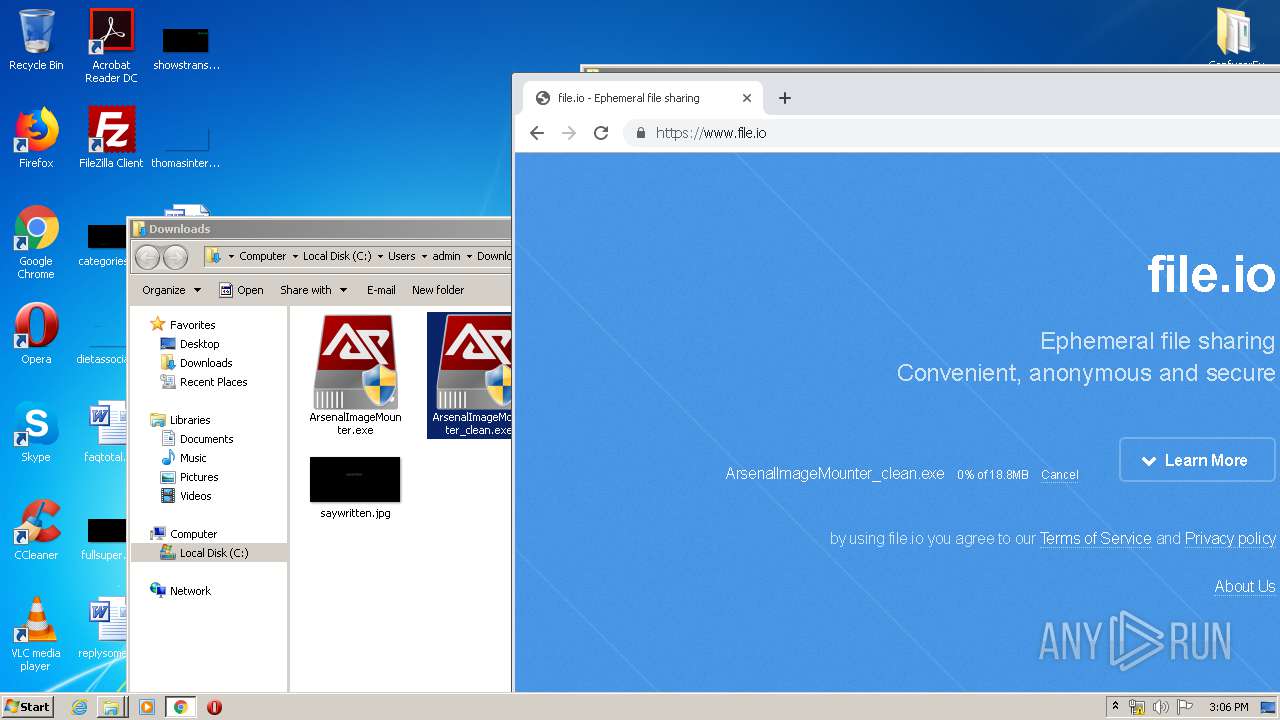Click Learn More button on file.io

point(1197,460)
